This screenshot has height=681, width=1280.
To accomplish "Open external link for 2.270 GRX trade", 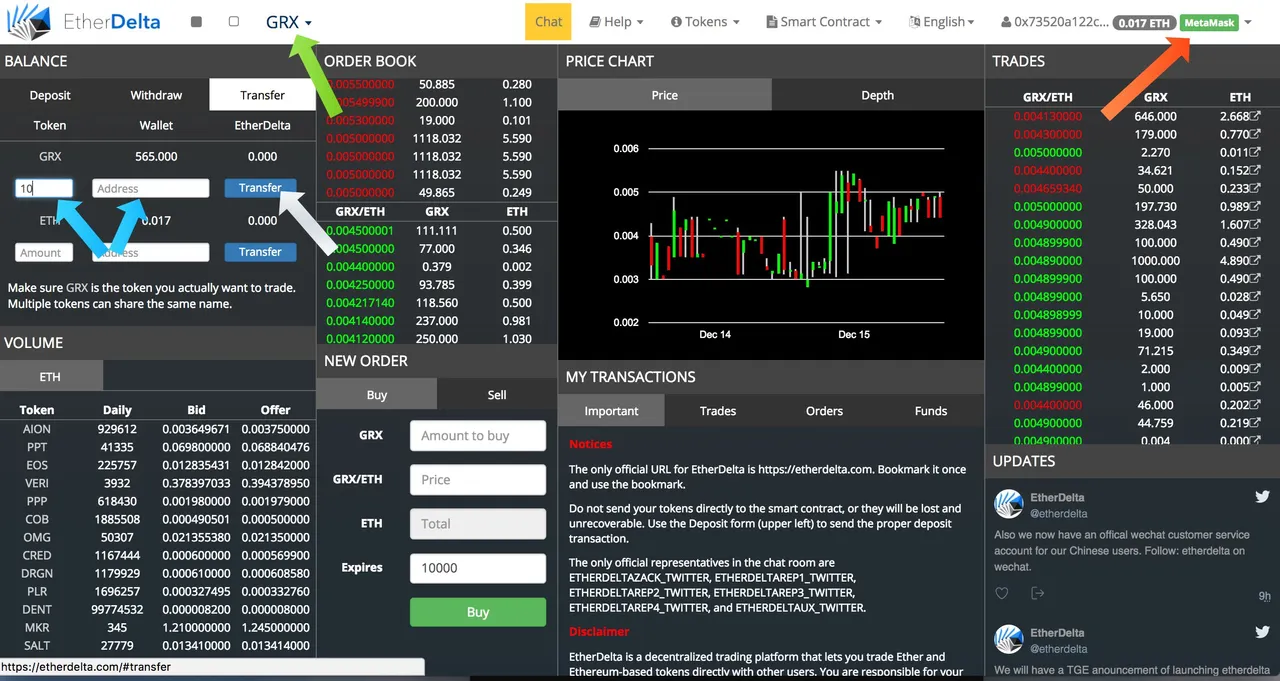I will 1255,153.
